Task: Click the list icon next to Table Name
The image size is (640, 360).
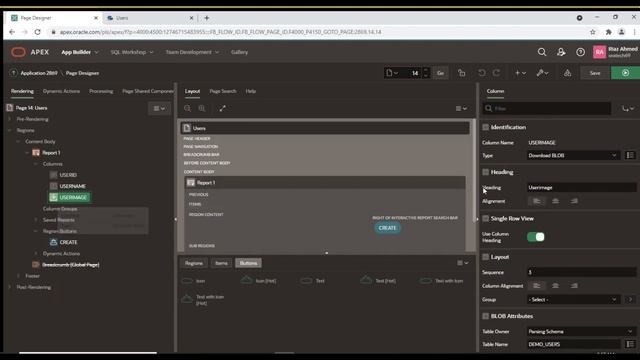Action: click(x=630, y=344)
